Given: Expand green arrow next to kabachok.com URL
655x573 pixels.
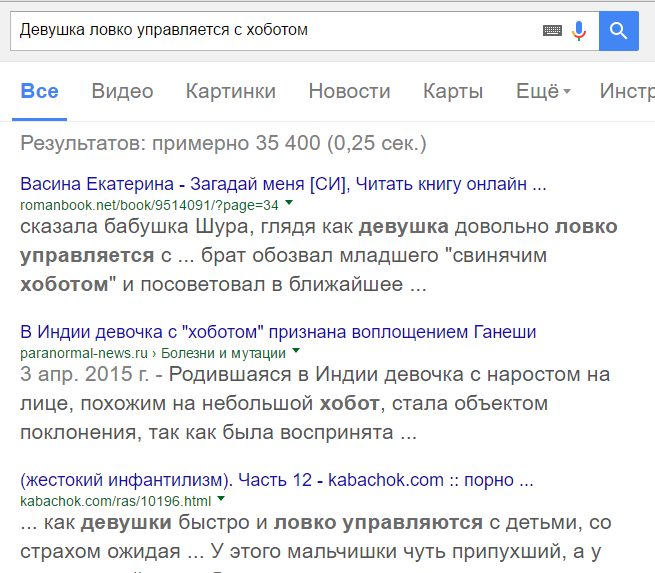Looking at the screenshot, I should pos(221,499).
